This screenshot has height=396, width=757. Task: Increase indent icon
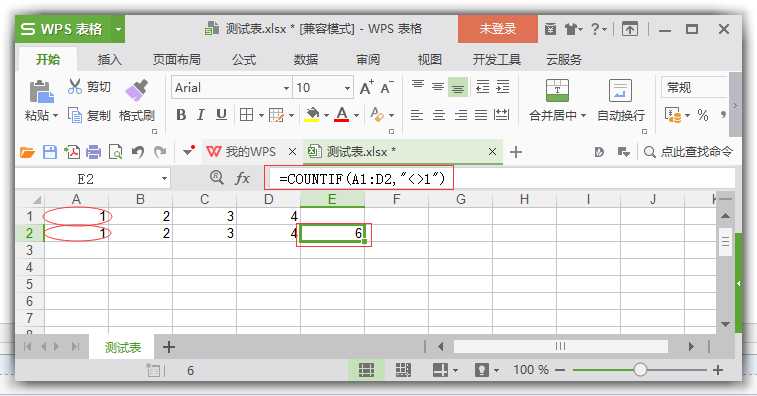click(x=503, y=87)
